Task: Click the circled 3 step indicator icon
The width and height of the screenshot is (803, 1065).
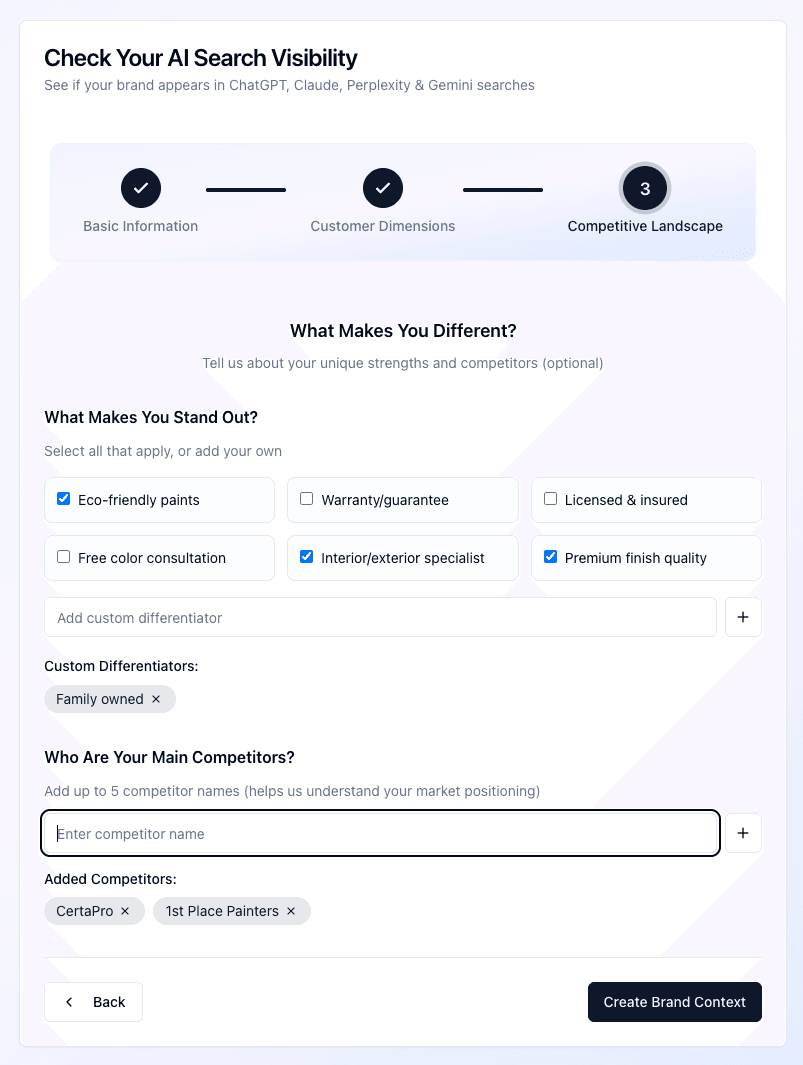Action: (645, 188)
